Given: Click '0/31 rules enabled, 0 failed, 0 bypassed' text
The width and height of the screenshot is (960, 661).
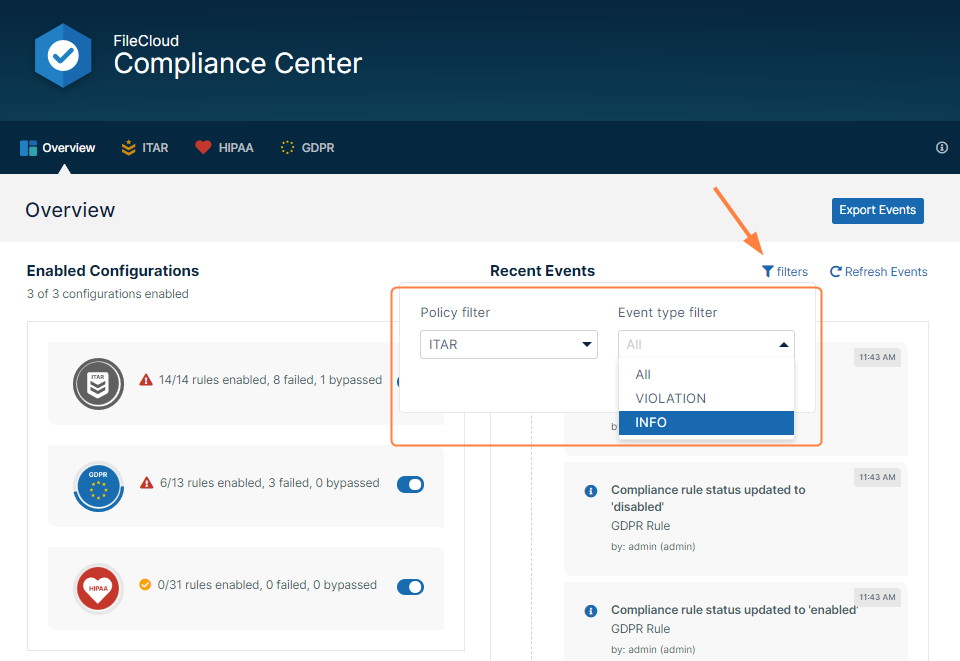Looking at the screenshot, I should 267,584.
